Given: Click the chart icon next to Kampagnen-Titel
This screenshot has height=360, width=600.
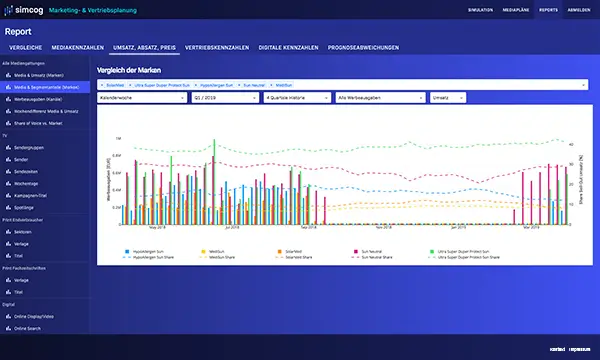Looking at the screenshot, I should click(8, 195).
